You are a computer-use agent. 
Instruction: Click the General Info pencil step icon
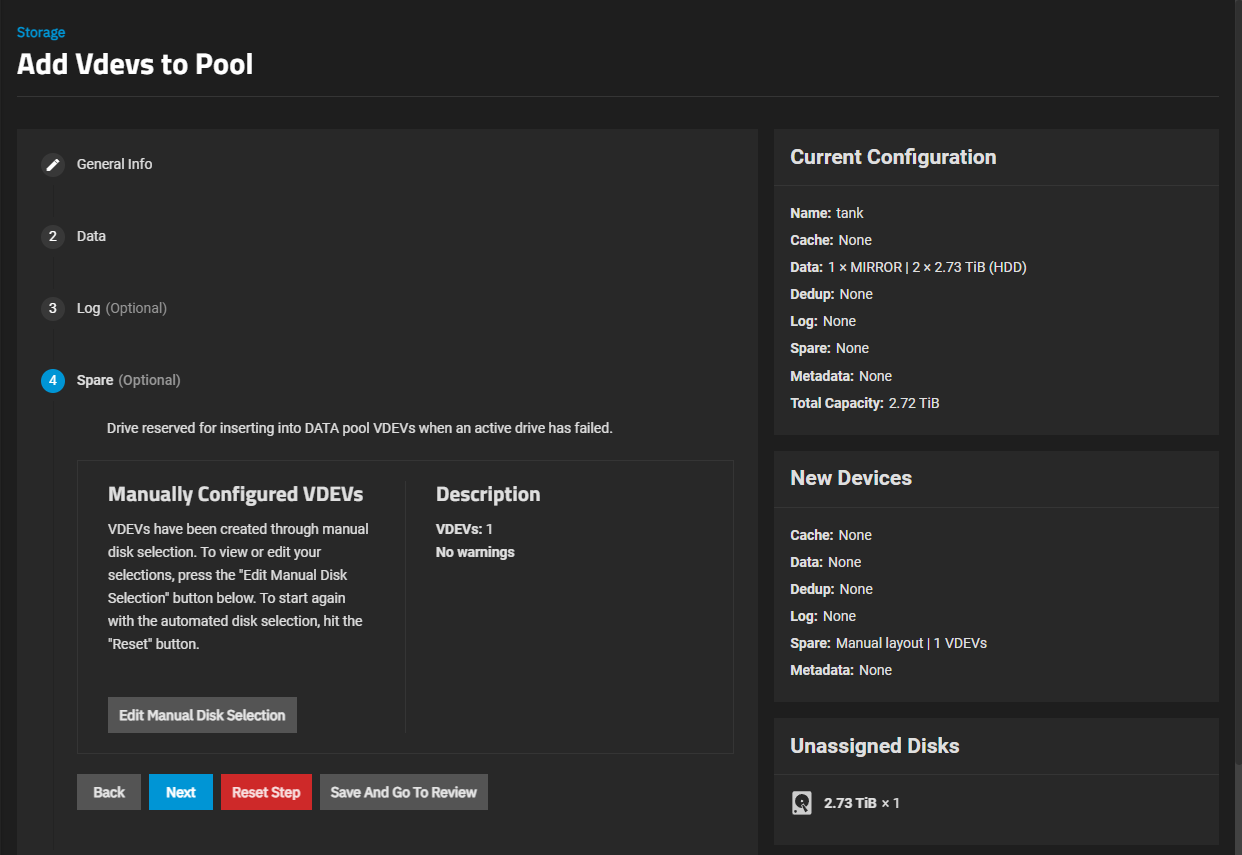[53, 164]
